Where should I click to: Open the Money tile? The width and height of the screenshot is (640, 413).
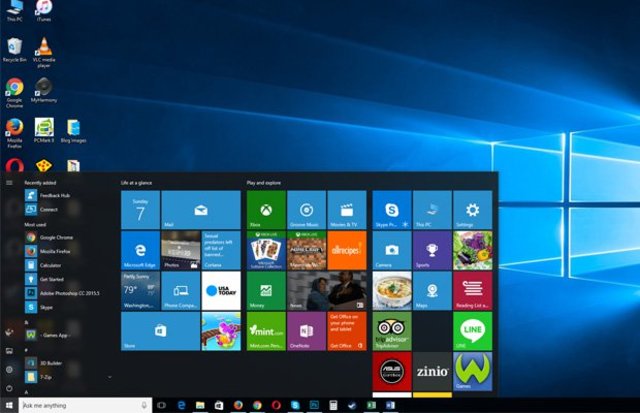[x=266, y=291]
